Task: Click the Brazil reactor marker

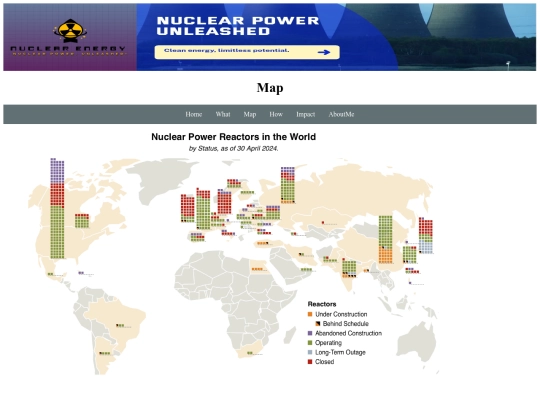Action: [x=120, y=325]
